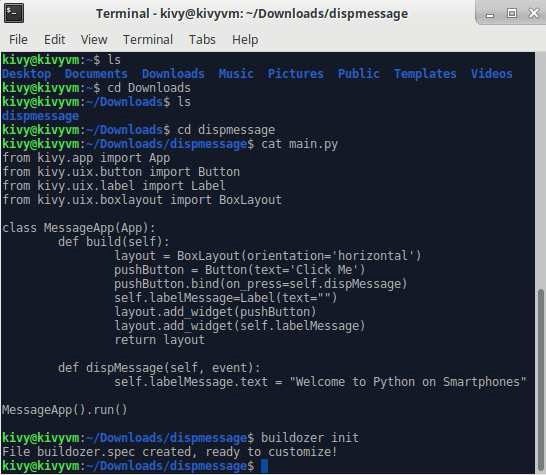The image size is (546, 475).
Task: Click 'layout.add_widget(self.labelMessage)' line
Action: pos(240,326)
